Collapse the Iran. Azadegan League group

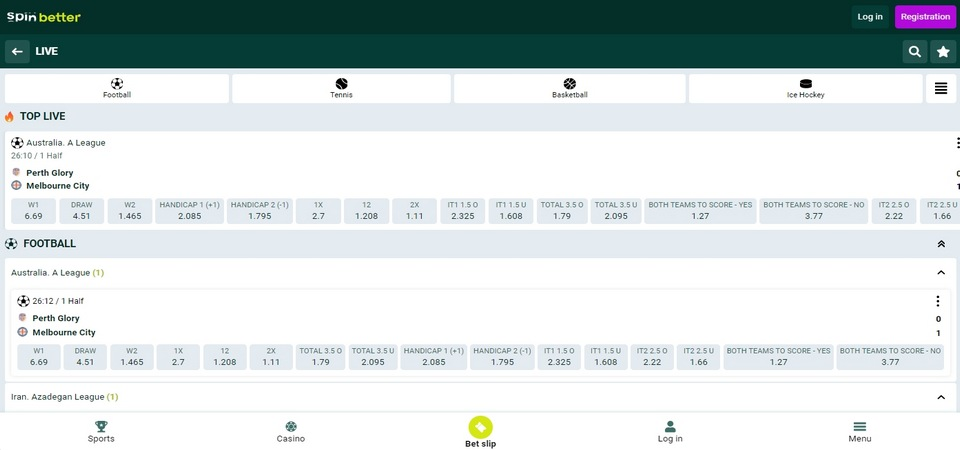click(940, 397)
